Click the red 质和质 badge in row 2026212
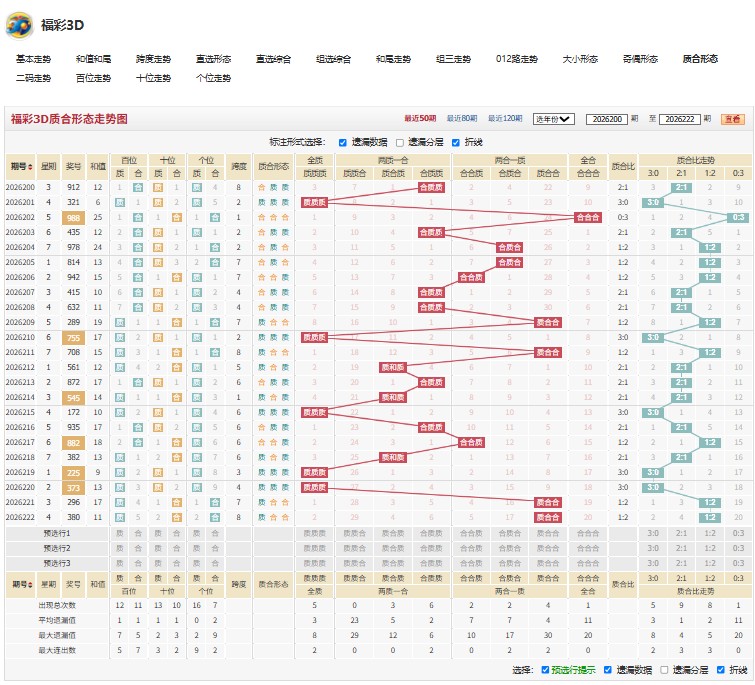This screenshot has width=755, height=685. (393, 368)
